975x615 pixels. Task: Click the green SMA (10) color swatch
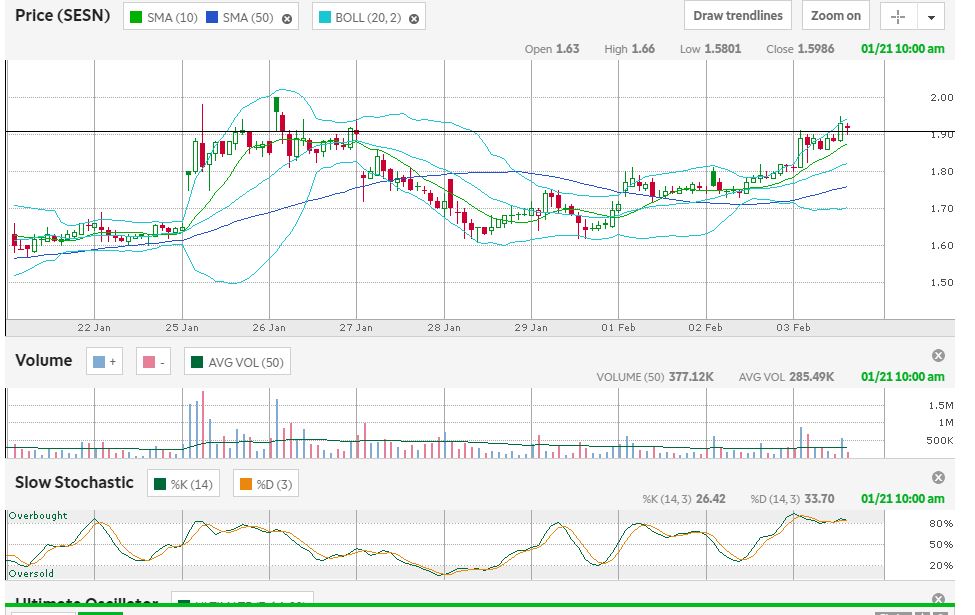[137, 19]
